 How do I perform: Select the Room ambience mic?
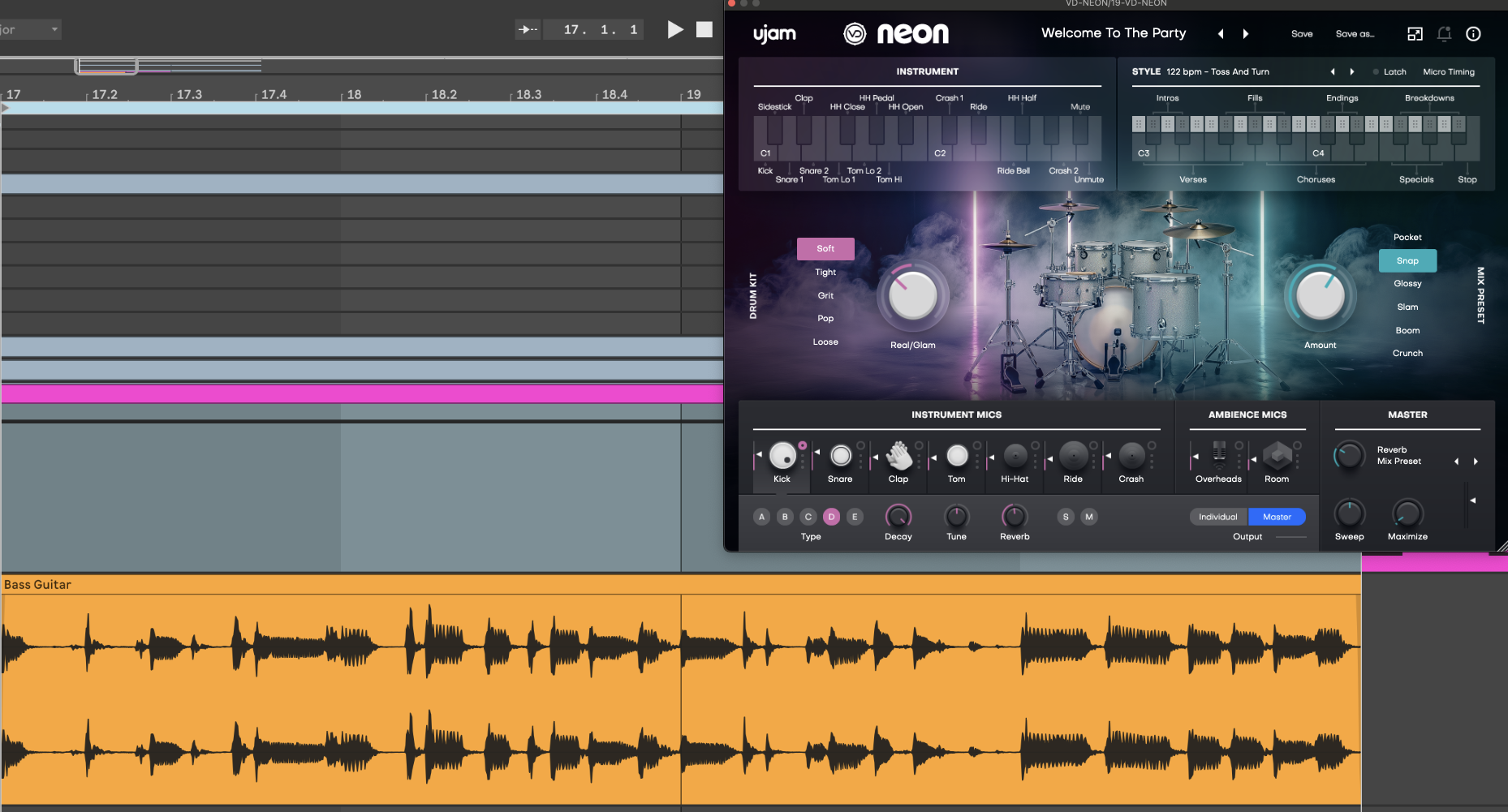click(x=1277, y=456)
